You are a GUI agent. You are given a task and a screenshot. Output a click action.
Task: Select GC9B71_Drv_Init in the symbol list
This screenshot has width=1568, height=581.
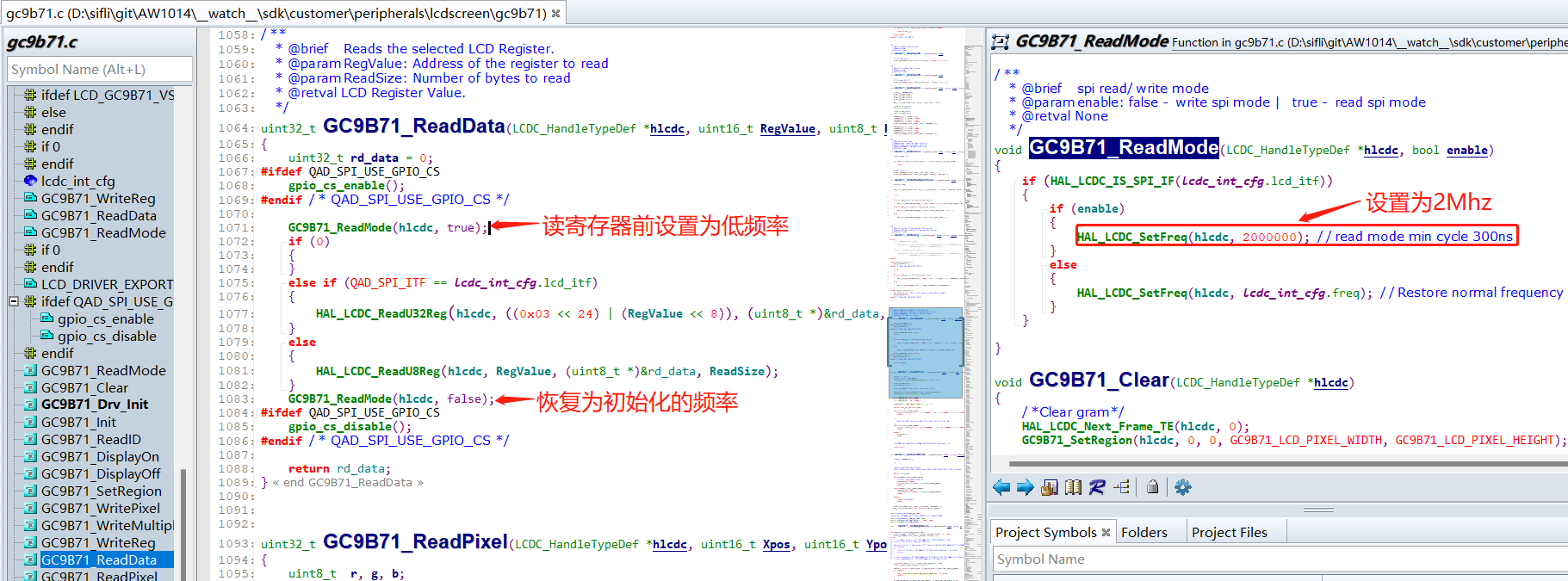[x=95, y=405]
